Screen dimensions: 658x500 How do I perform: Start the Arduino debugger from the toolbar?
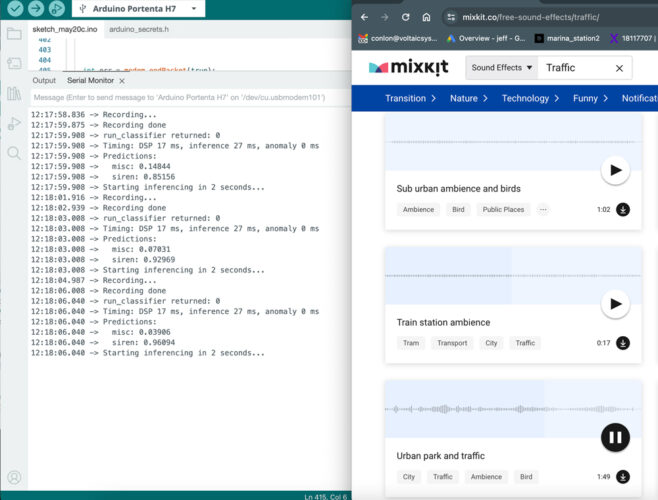click(x=57, y=8)
